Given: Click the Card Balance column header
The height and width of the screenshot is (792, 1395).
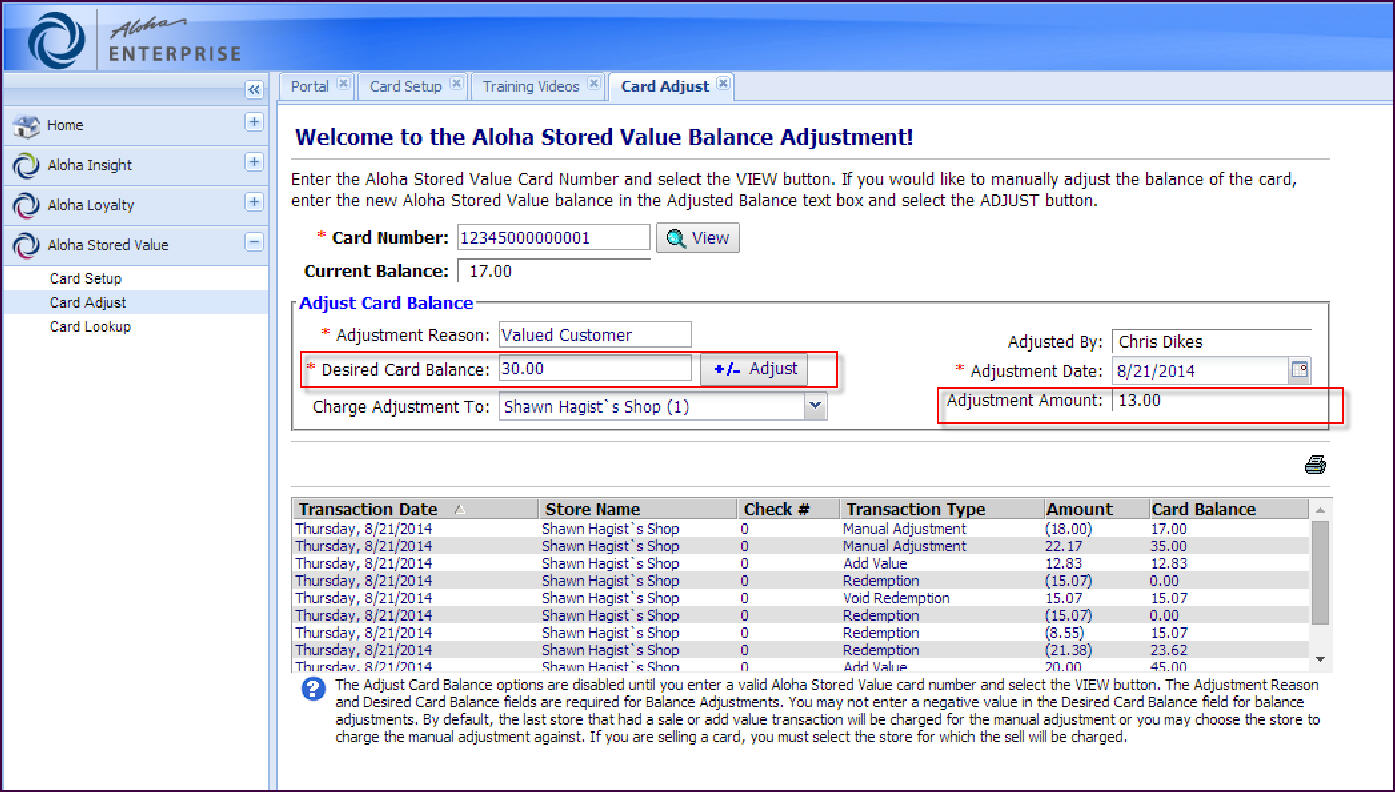Looking at the screenshot, I should pos(1228,509).
